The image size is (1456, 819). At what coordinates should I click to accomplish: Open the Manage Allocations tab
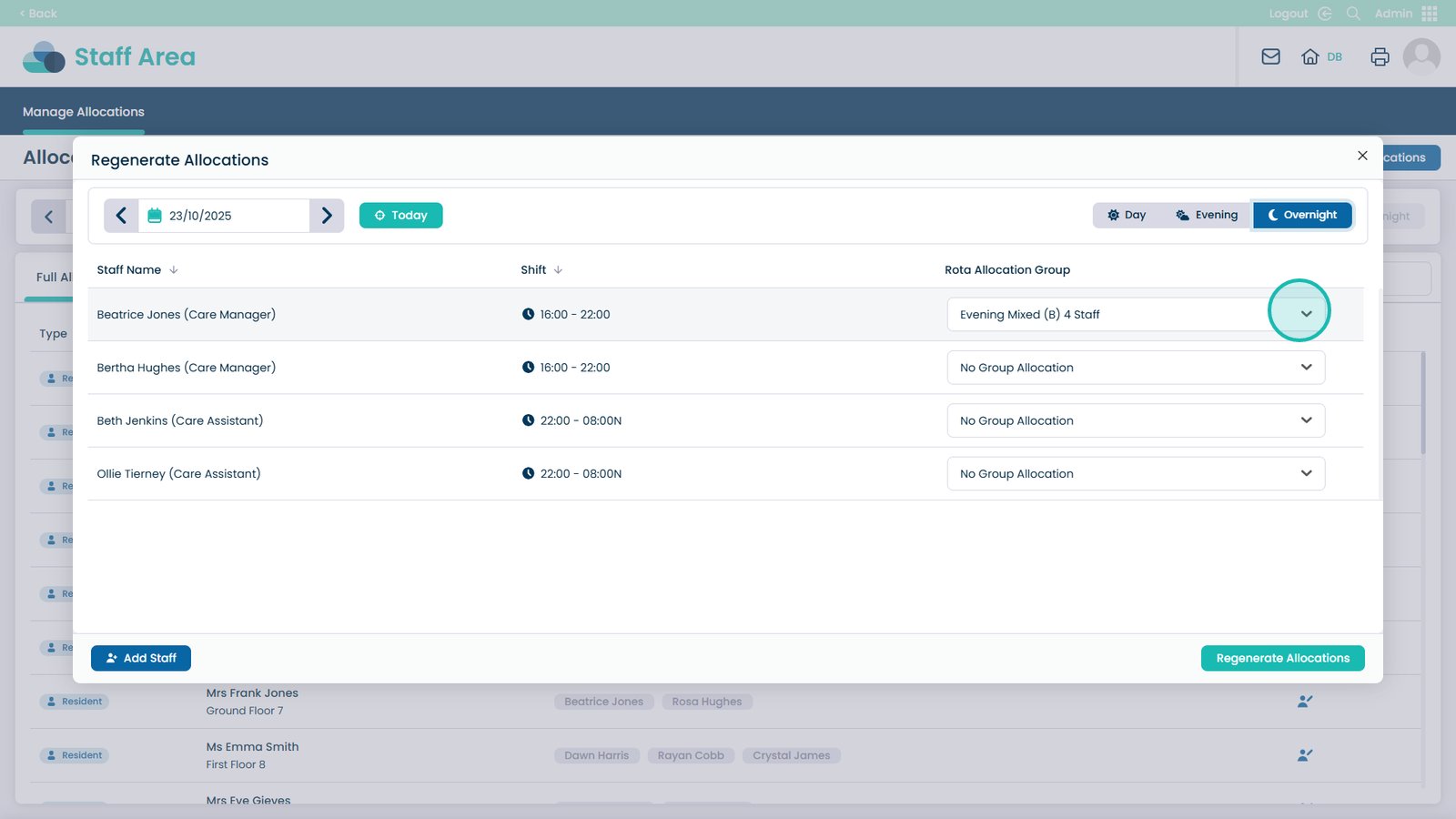tap(84, 112)
